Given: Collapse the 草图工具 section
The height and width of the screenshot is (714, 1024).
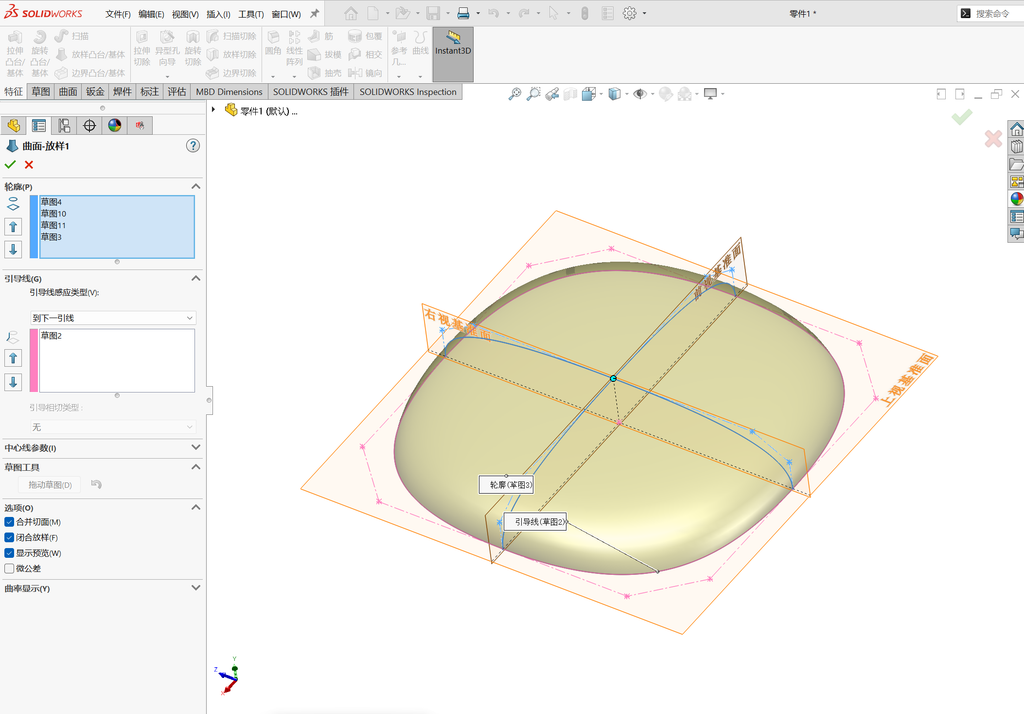Looking at the screenshot, I should (x=195, y=467).
